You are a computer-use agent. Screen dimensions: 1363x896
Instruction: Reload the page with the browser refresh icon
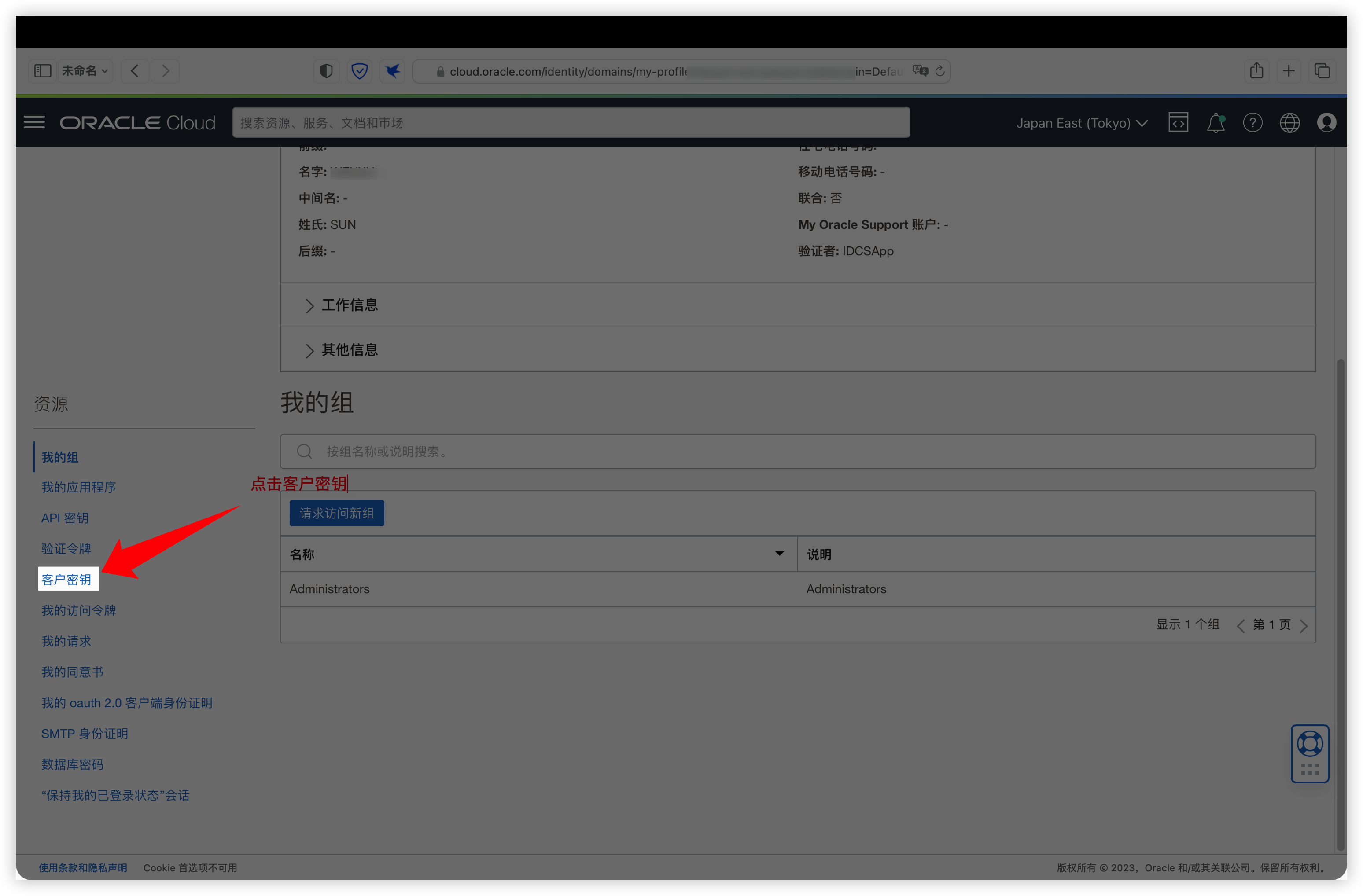[x=941, y=71]
